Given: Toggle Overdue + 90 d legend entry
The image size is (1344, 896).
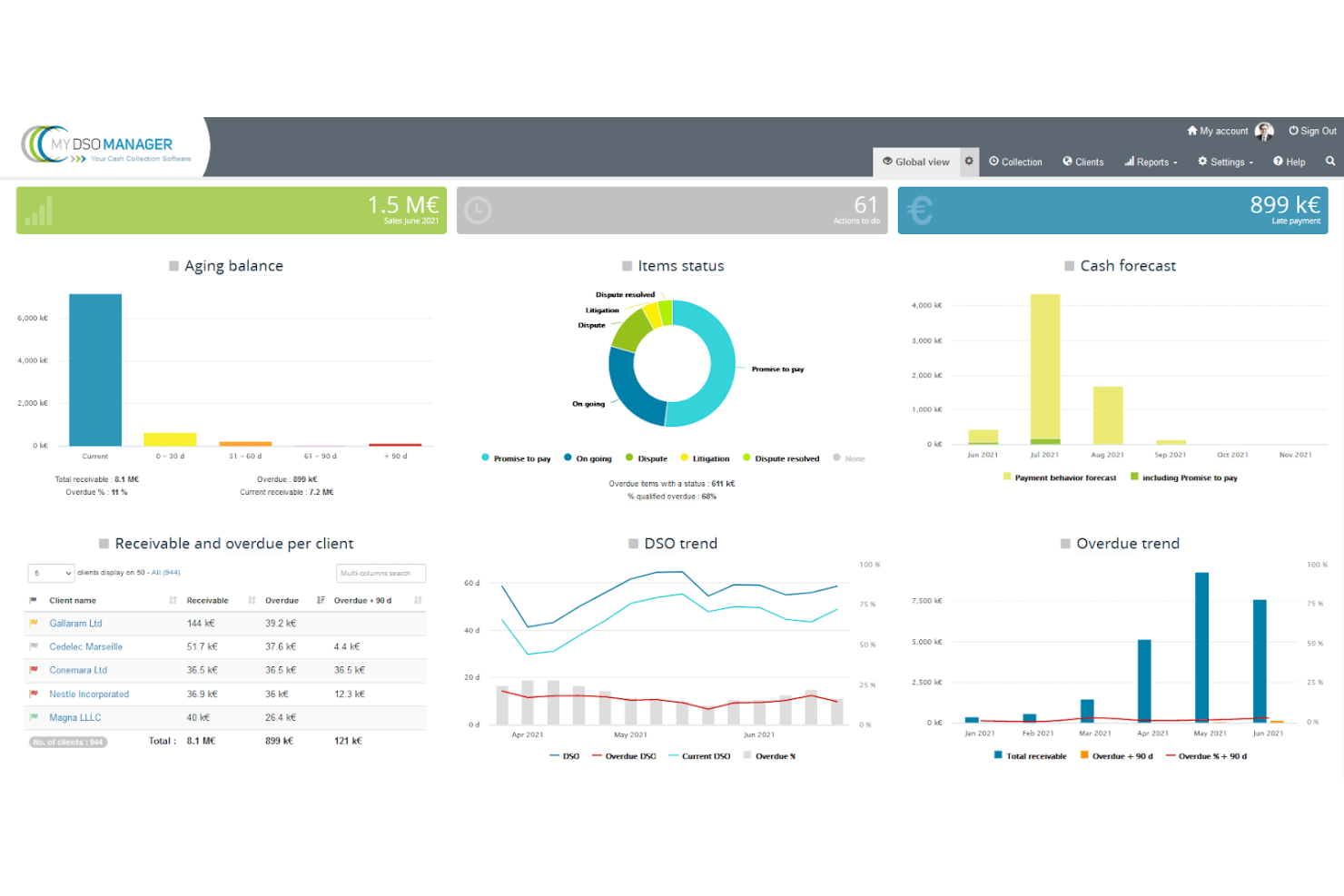Looking at the screenshot, I should point(1116,756).
